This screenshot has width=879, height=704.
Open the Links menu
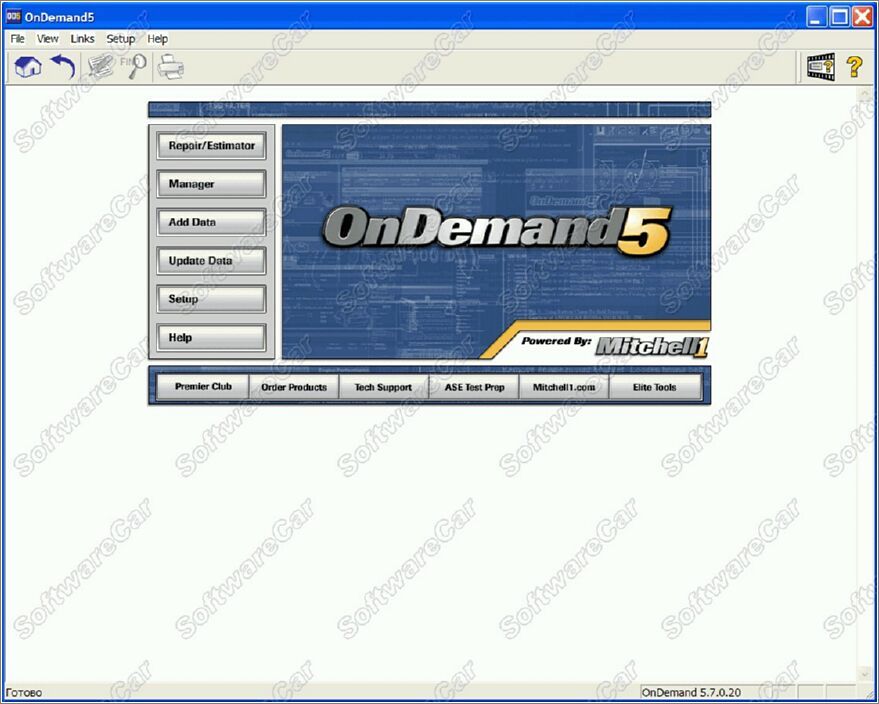pos(83,39)
